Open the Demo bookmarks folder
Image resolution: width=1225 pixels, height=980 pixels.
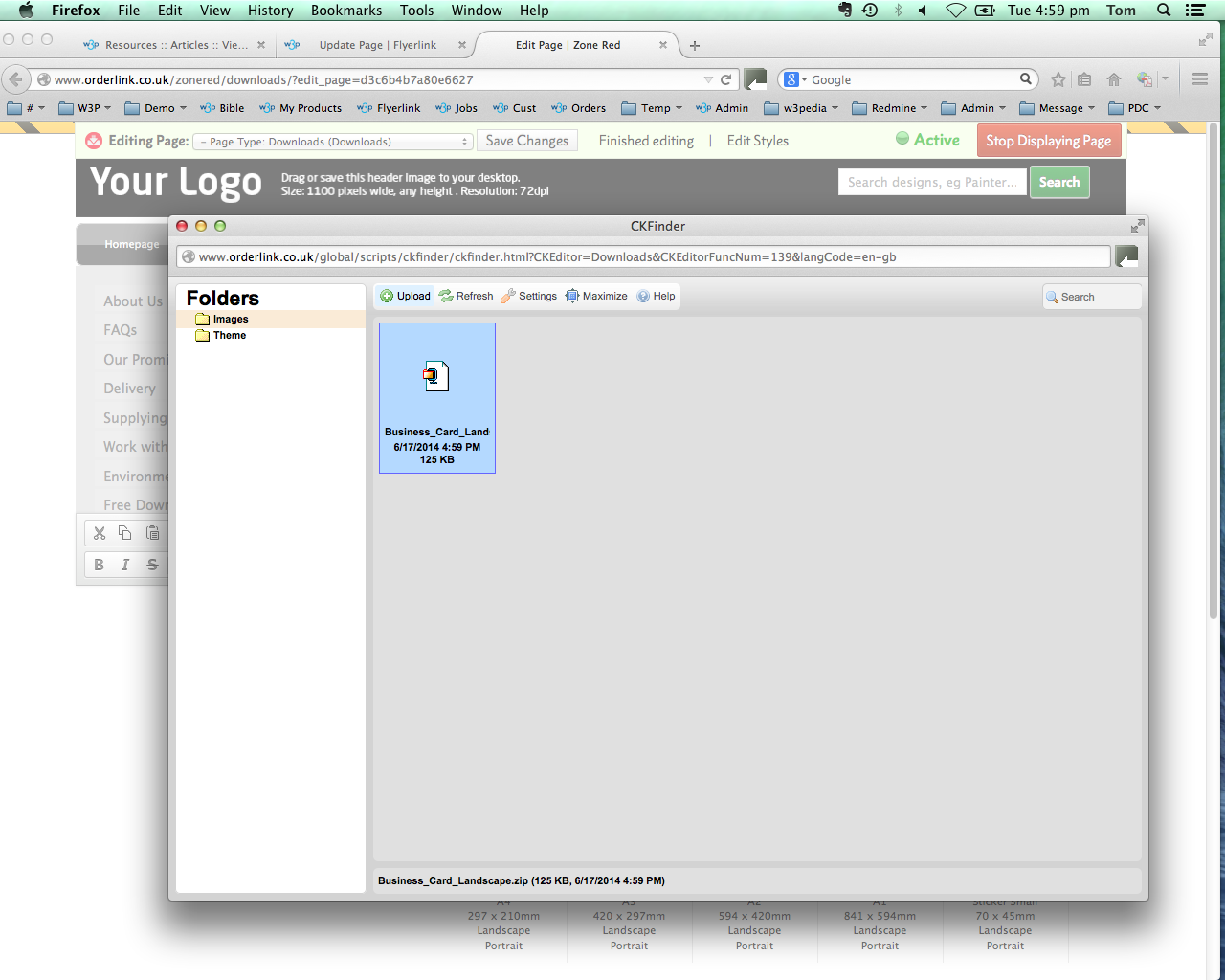(x=156, y=108)
